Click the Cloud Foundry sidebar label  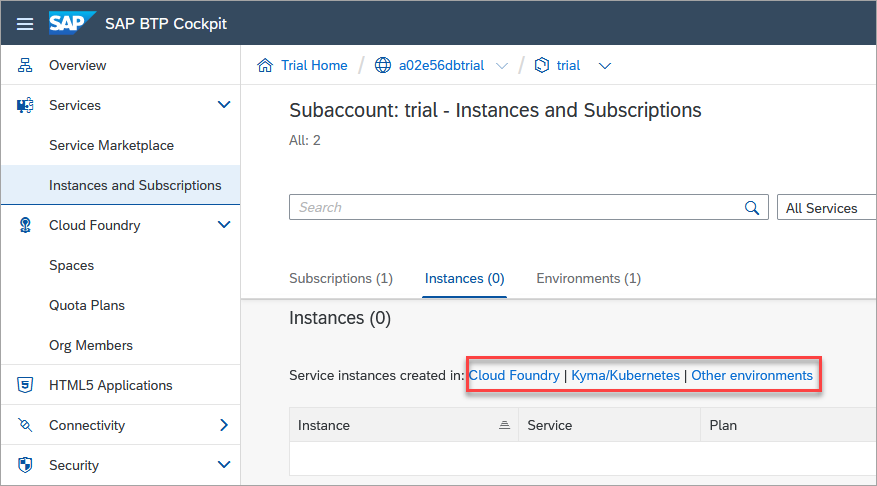pos(95,225)
